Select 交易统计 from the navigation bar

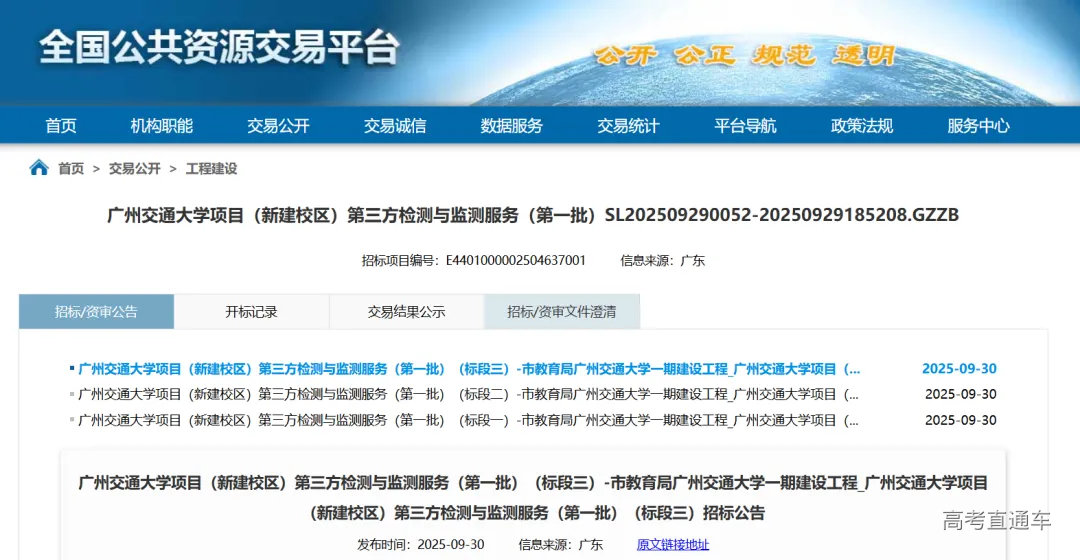coord(628,125)
